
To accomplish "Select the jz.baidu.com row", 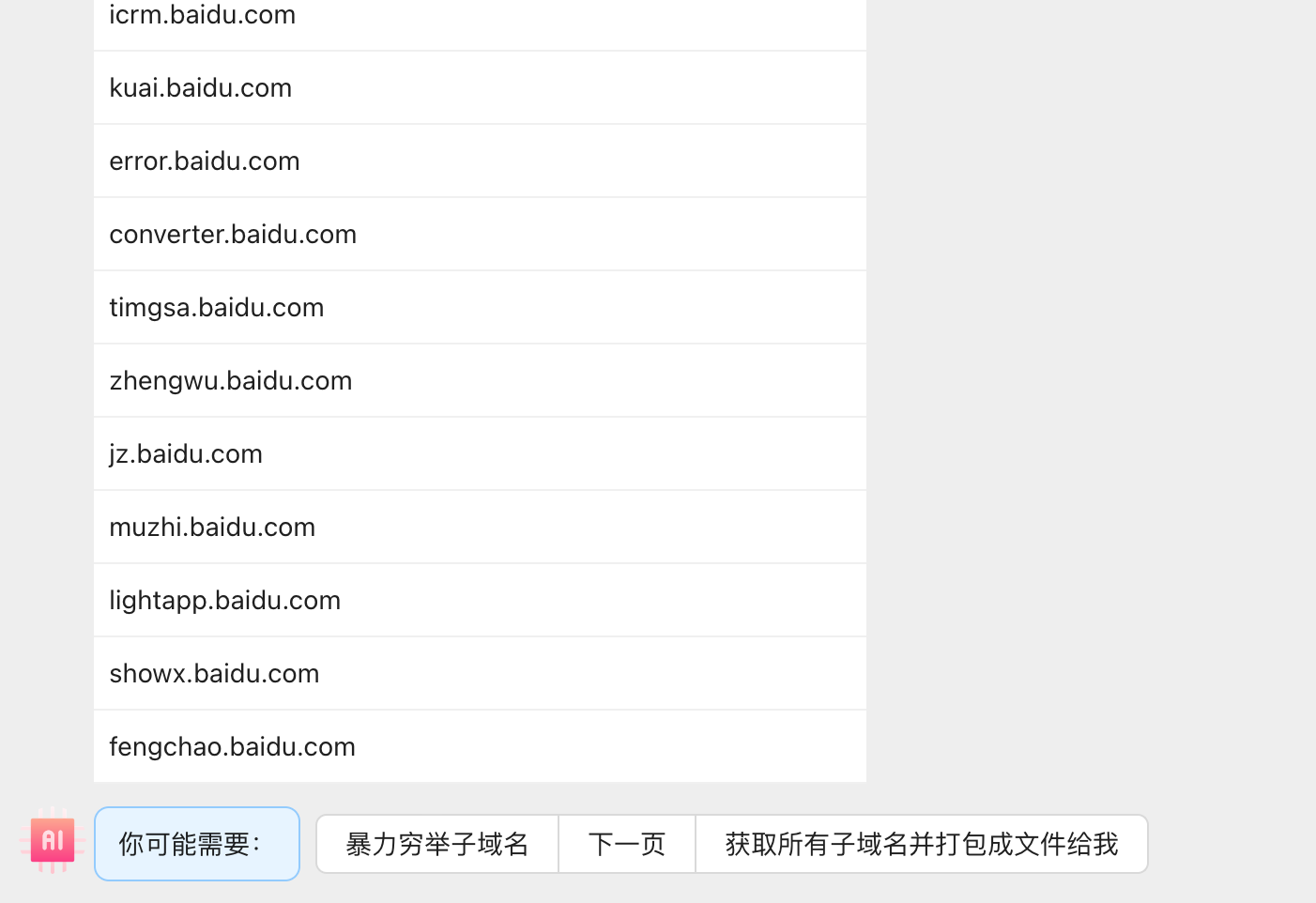I will tap(480, 453).
